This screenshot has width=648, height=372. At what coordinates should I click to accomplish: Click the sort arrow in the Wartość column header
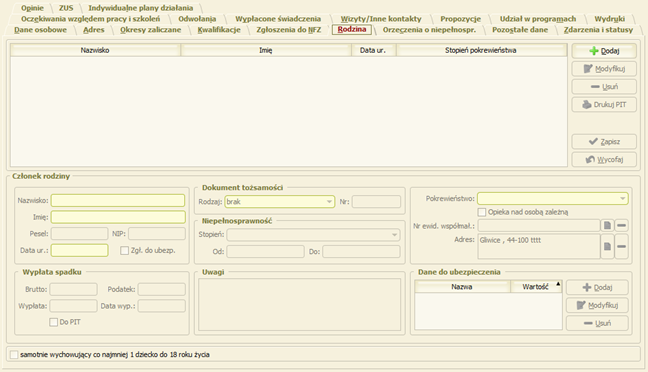558,284
